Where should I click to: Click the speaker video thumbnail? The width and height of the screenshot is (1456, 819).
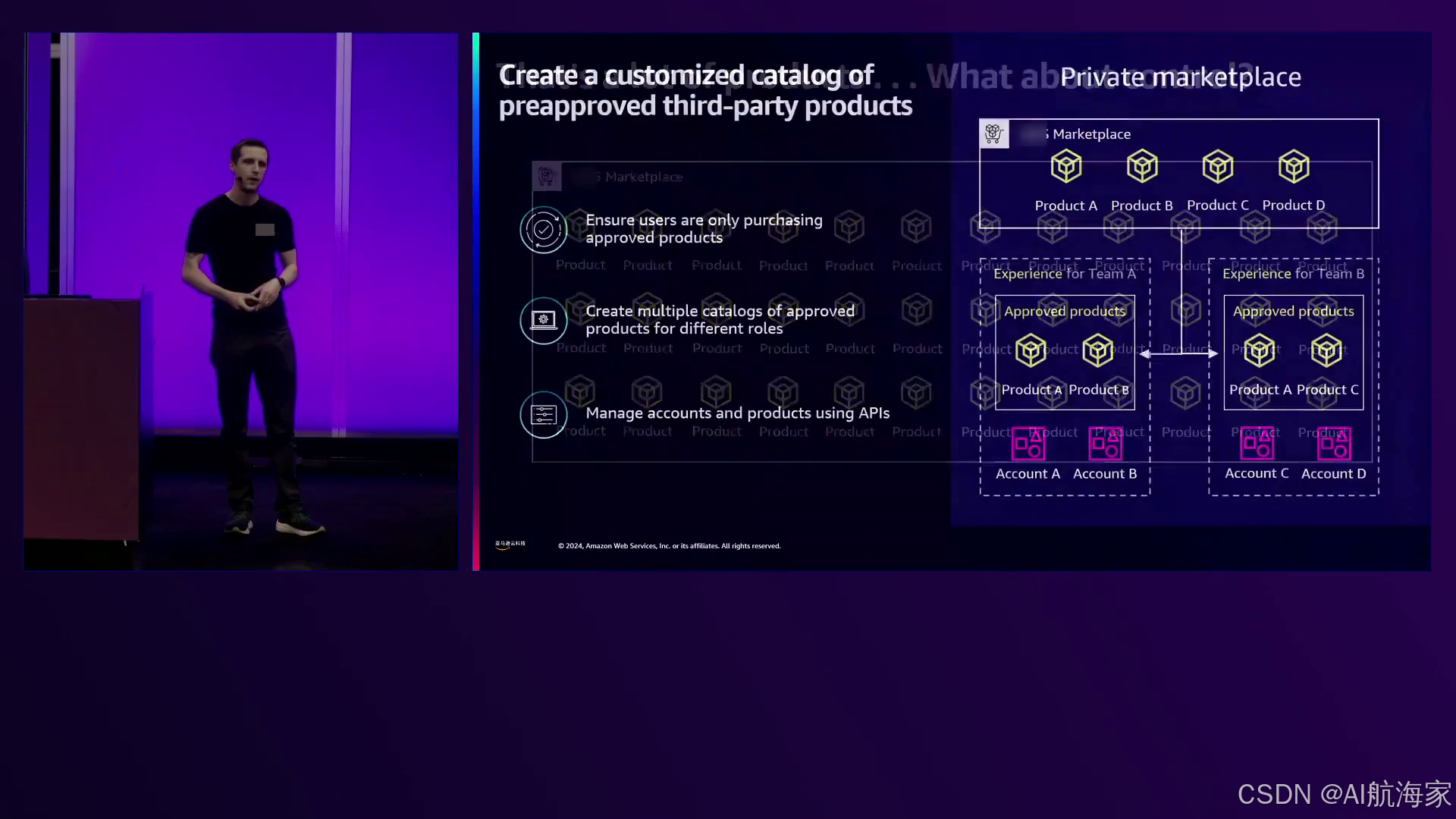(240, 301)
